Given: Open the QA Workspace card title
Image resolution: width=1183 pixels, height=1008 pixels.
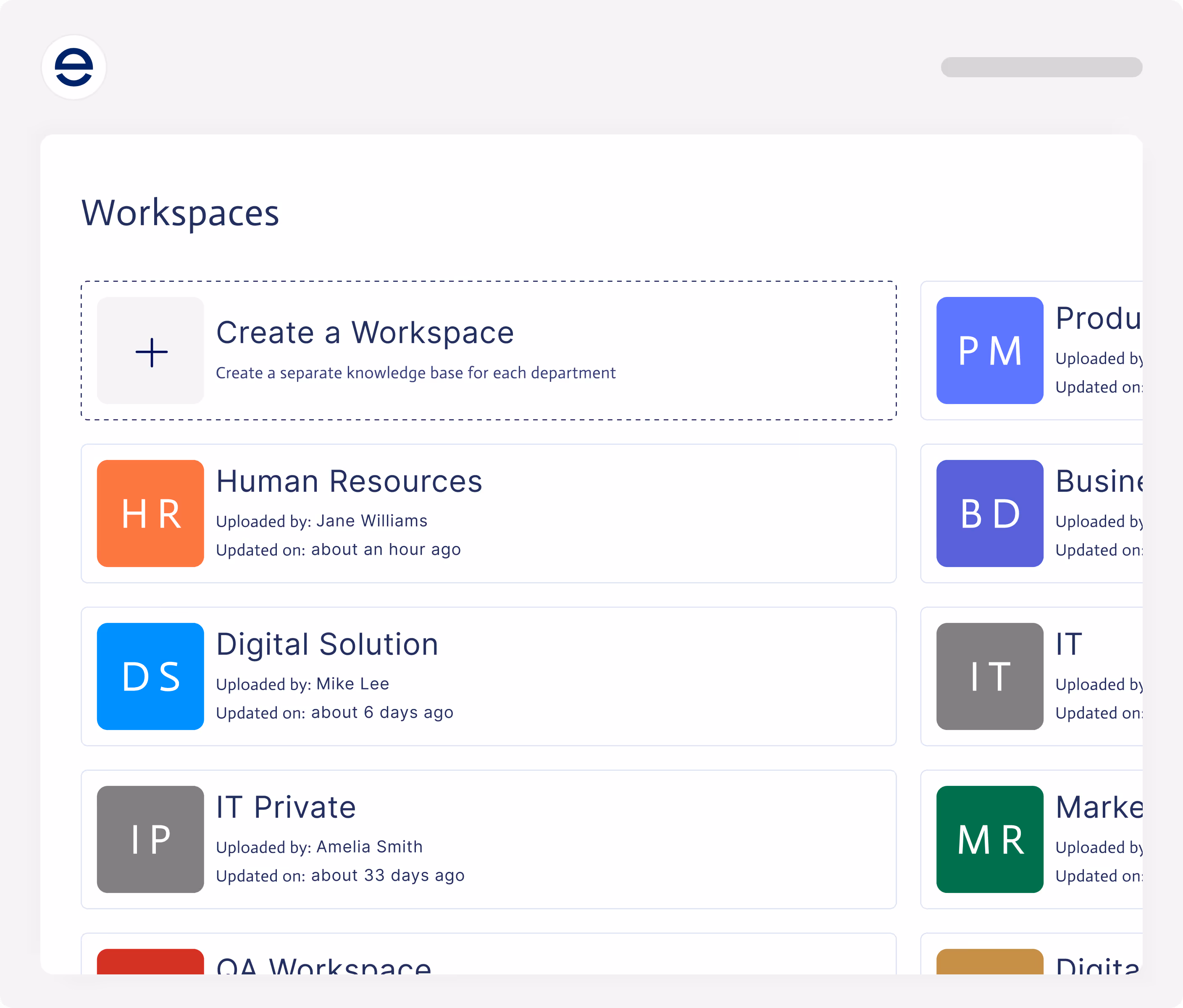Looking at the screenshot, I should coord(324,965).
